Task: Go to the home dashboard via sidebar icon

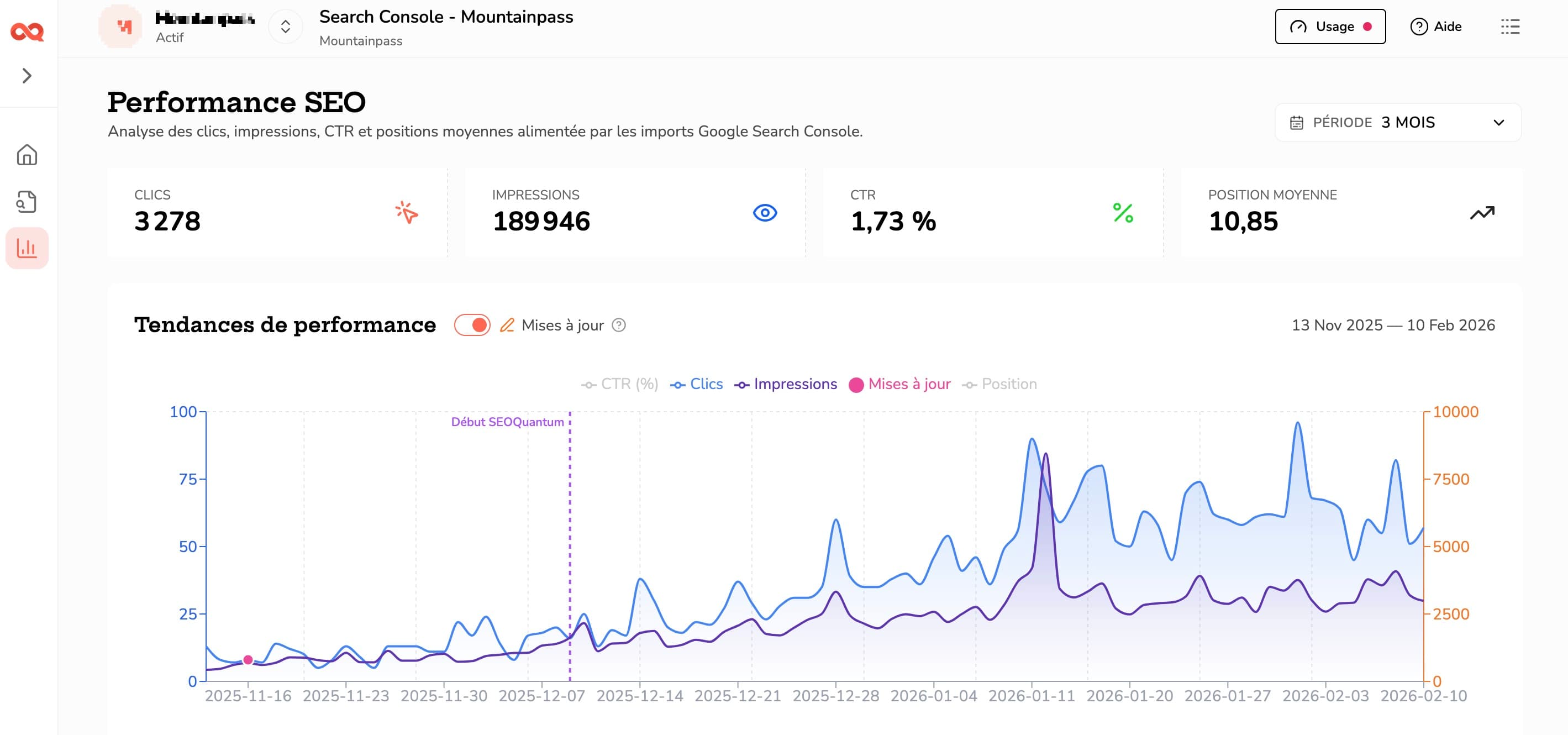Action: tap(28, 155)
